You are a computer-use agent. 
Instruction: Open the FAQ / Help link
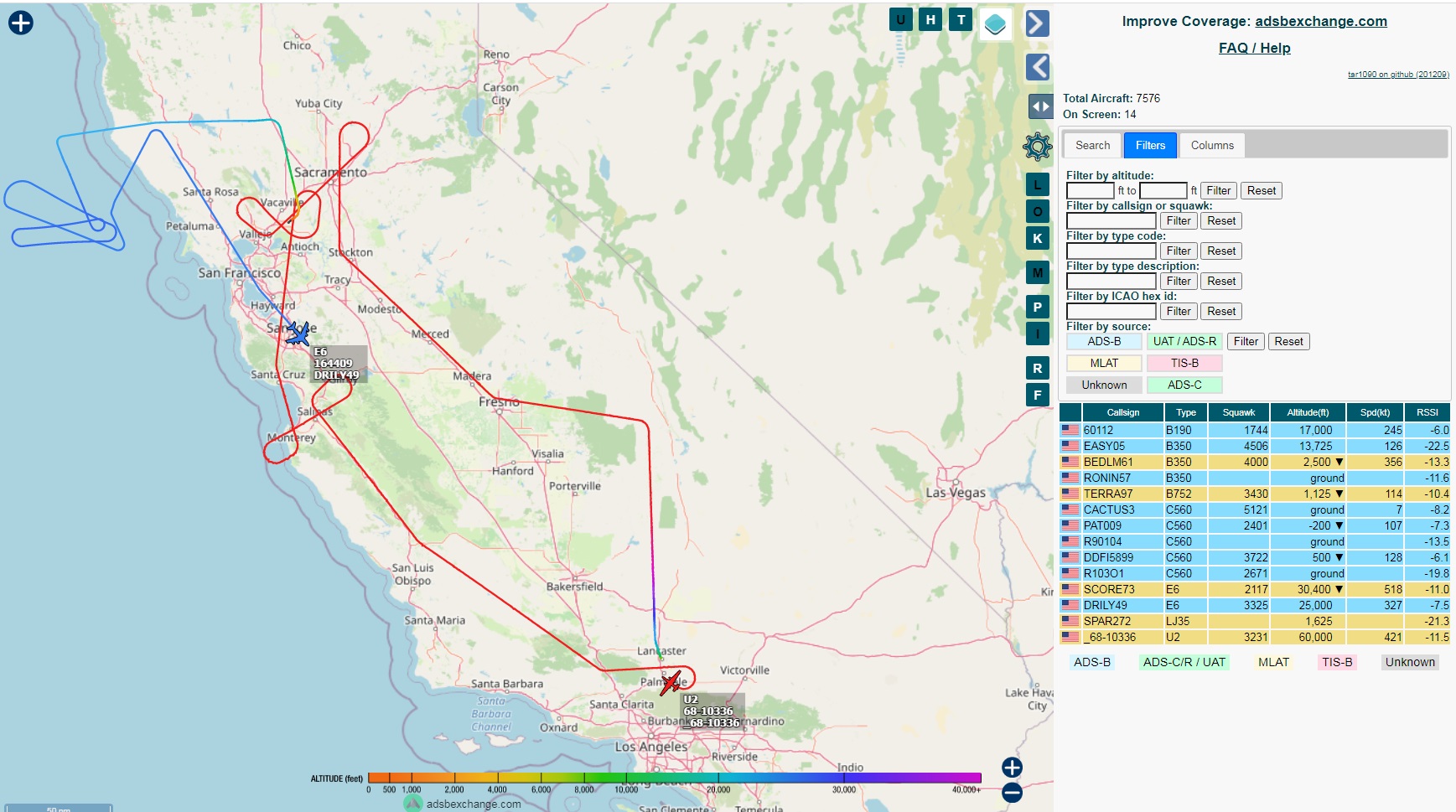click(x=1254, y=48)
